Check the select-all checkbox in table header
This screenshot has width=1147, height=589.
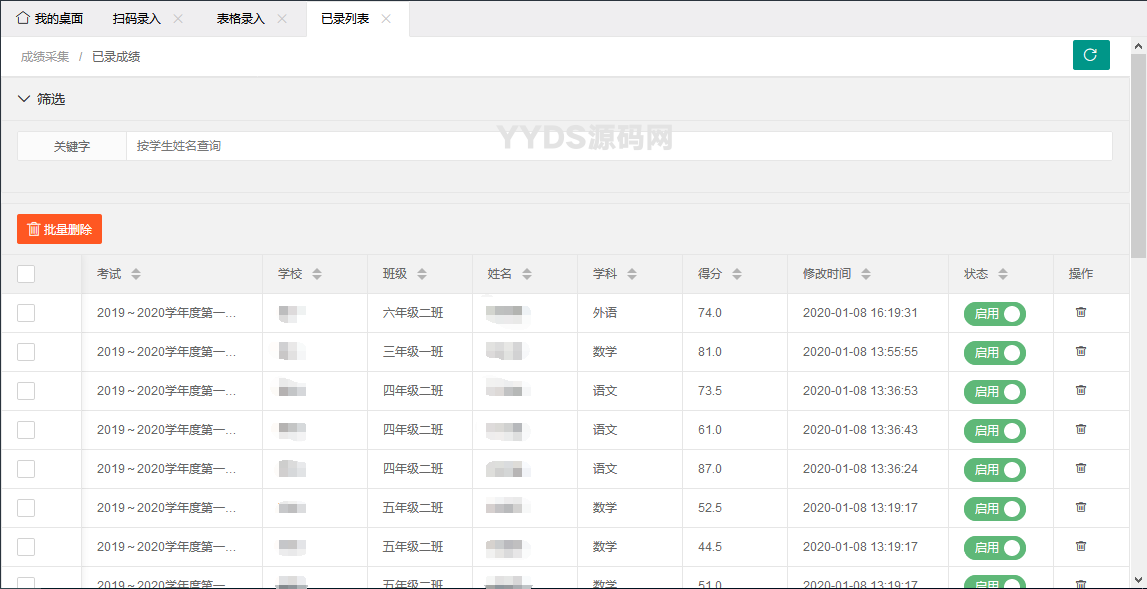click(x=26, y=274)
